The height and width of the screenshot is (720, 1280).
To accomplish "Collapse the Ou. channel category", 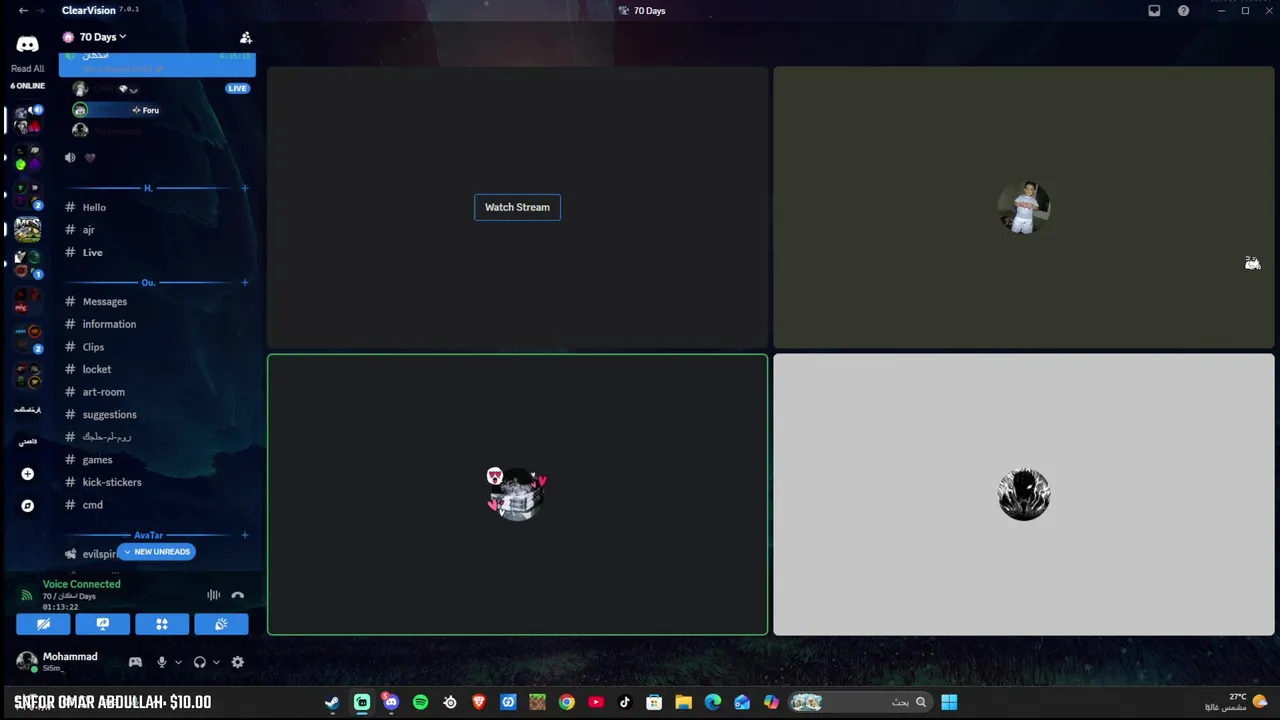I will [148, 283].
